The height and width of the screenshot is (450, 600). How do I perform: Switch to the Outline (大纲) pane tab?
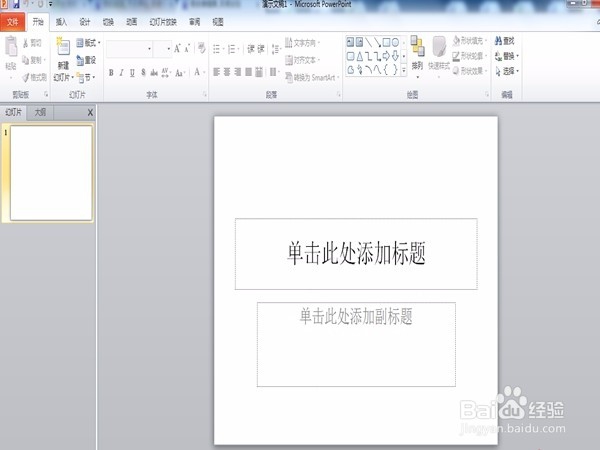click(40, 112)
